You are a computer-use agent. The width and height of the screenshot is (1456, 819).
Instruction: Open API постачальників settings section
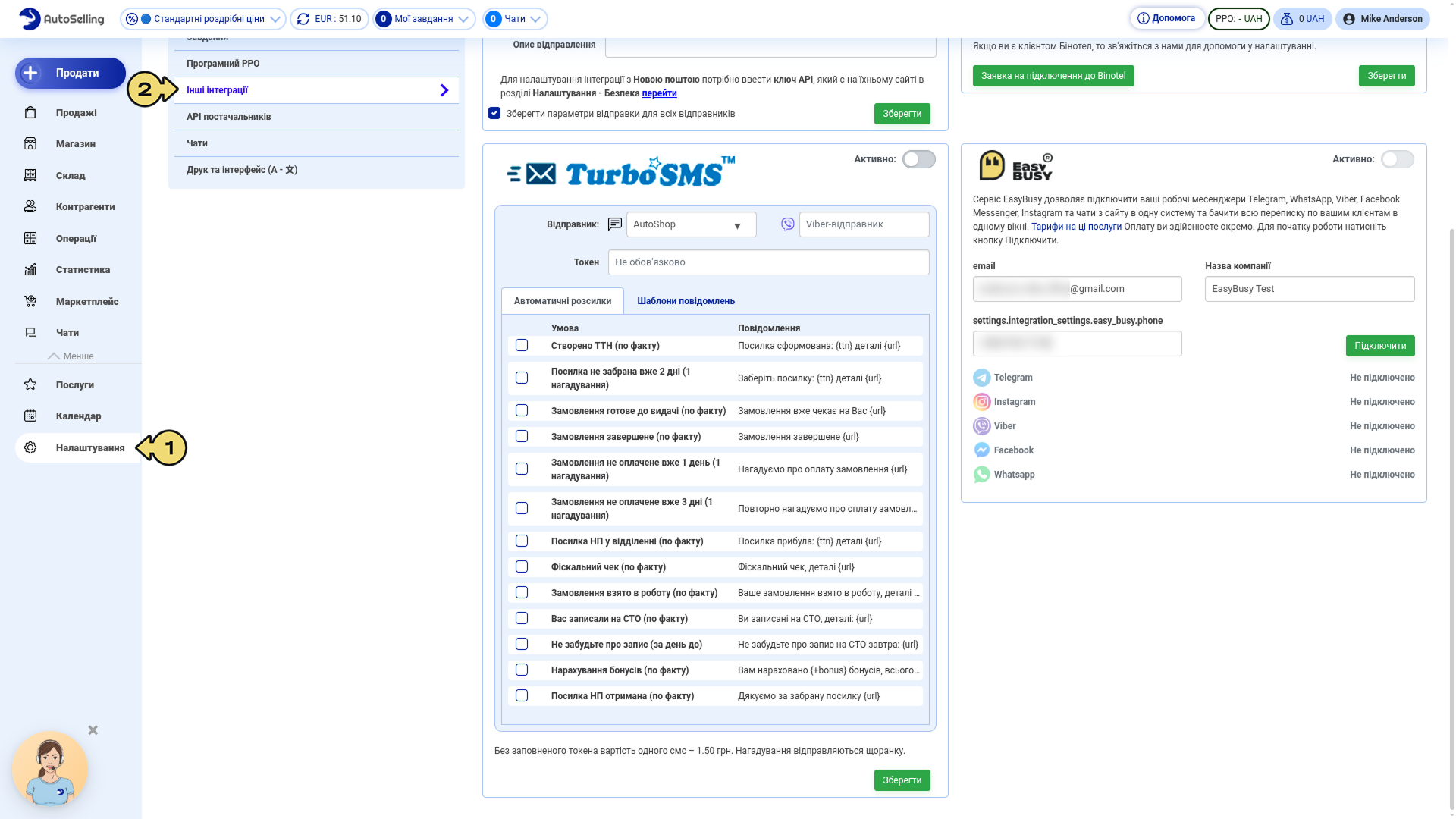[316, 117]
